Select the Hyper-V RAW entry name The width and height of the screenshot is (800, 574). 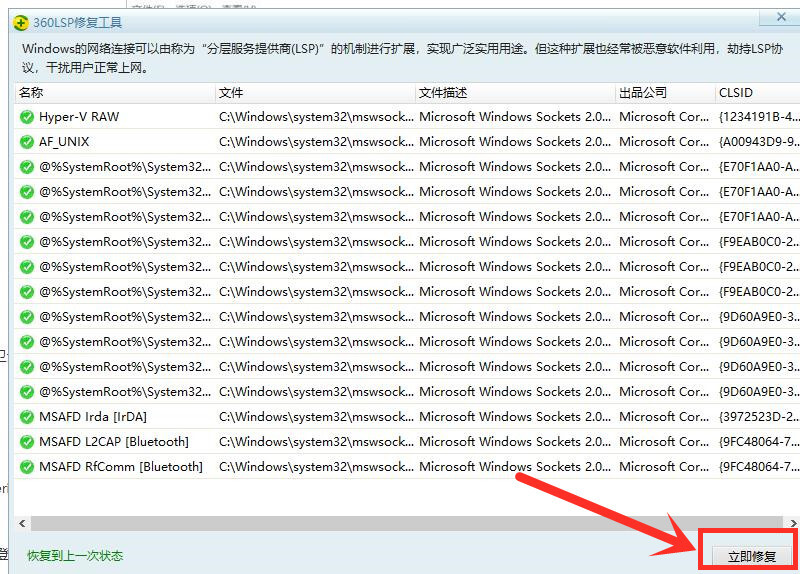pyautogui.click(x=79, y=117)
